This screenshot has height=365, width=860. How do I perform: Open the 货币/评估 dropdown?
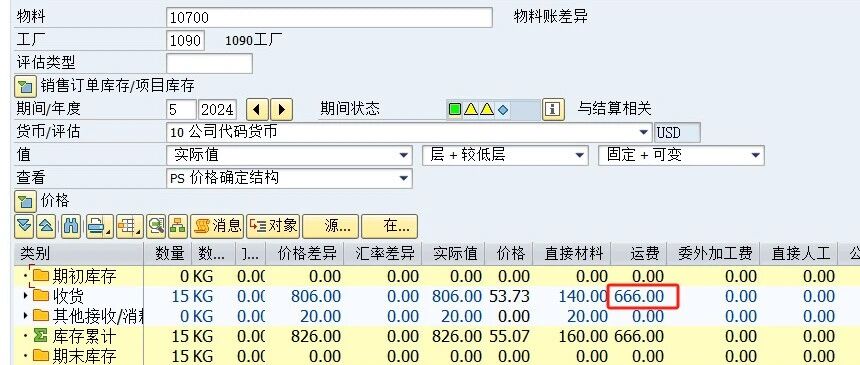click(644, 132)
